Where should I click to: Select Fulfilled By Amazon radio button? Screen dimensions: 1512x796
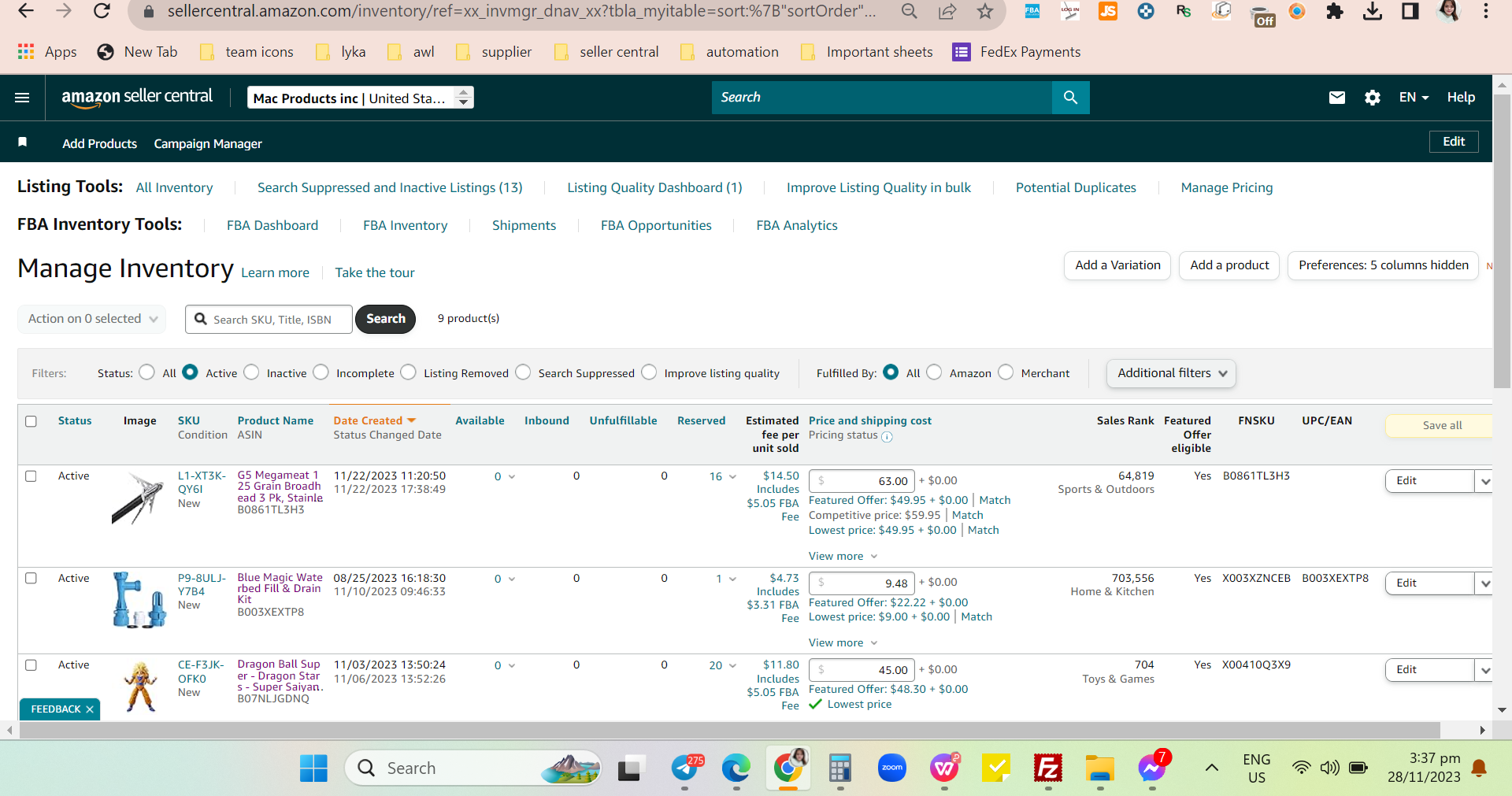tap(934, 372)
